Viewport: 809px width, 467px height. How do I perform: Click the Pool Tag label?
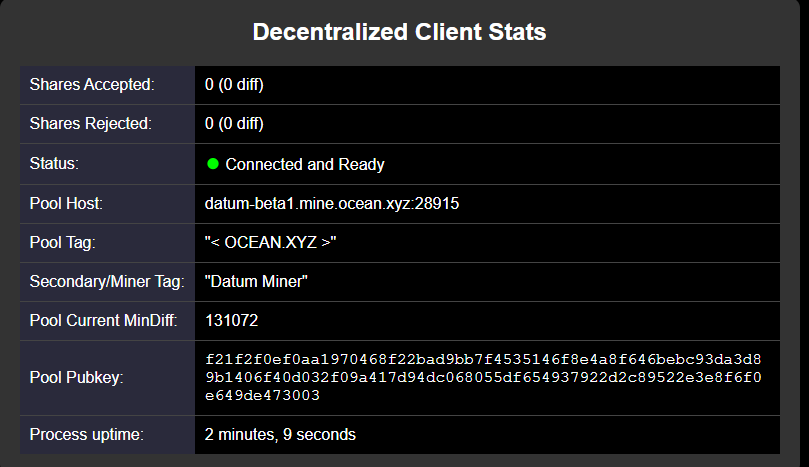pyautogui.click(x=61, y=243)
